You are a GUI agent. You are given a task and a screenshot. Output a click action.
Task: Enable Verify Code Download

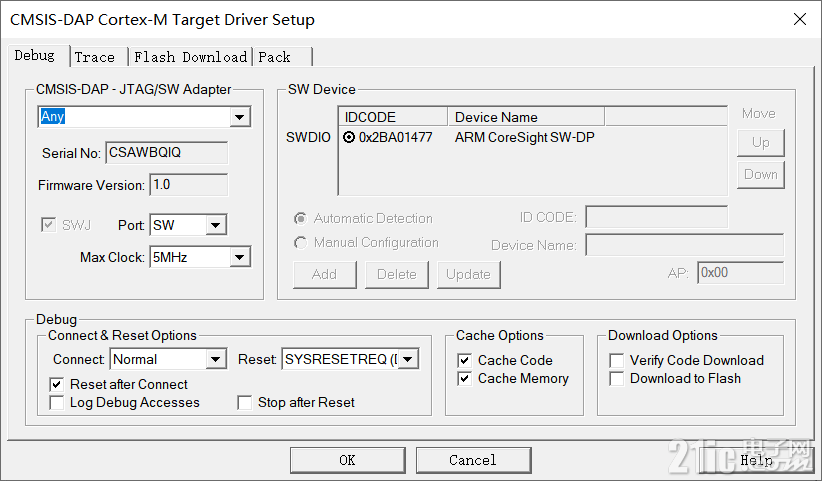616,360
